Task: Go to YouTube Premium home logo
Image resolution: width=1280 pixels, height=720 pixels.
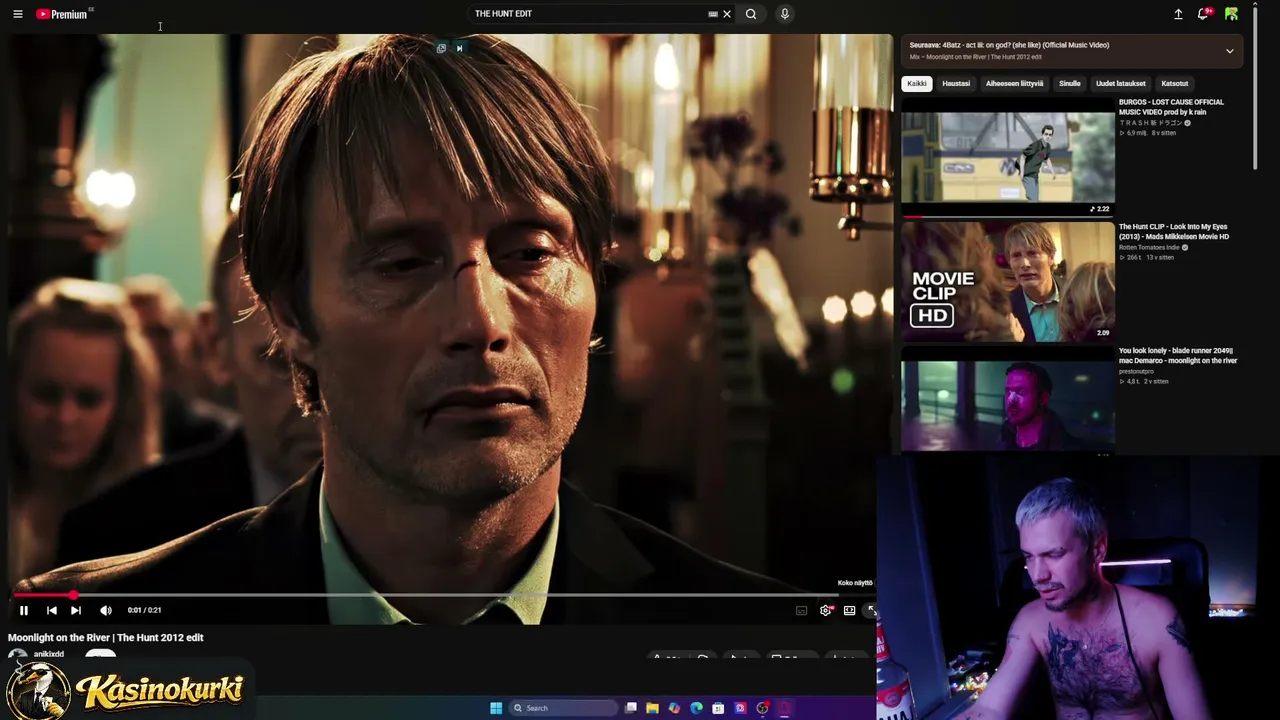Action: (64, 14)
